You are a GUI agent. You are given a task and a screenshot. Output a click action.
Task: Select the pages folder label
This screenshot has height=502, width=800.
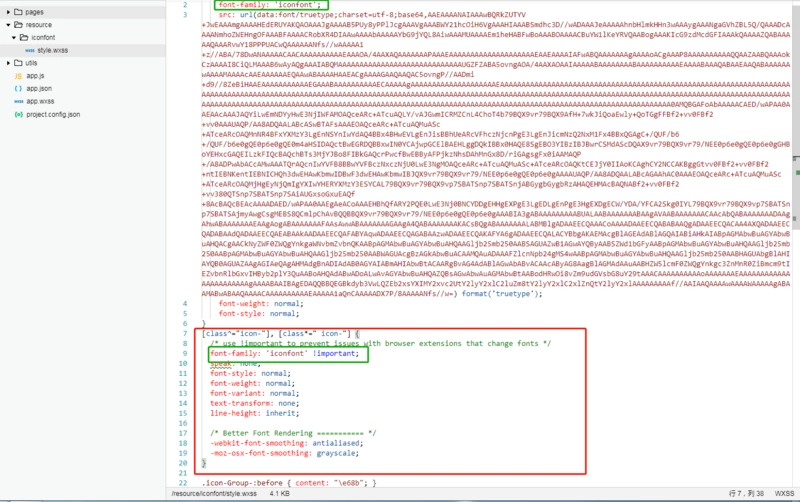(x=34, y=12)
